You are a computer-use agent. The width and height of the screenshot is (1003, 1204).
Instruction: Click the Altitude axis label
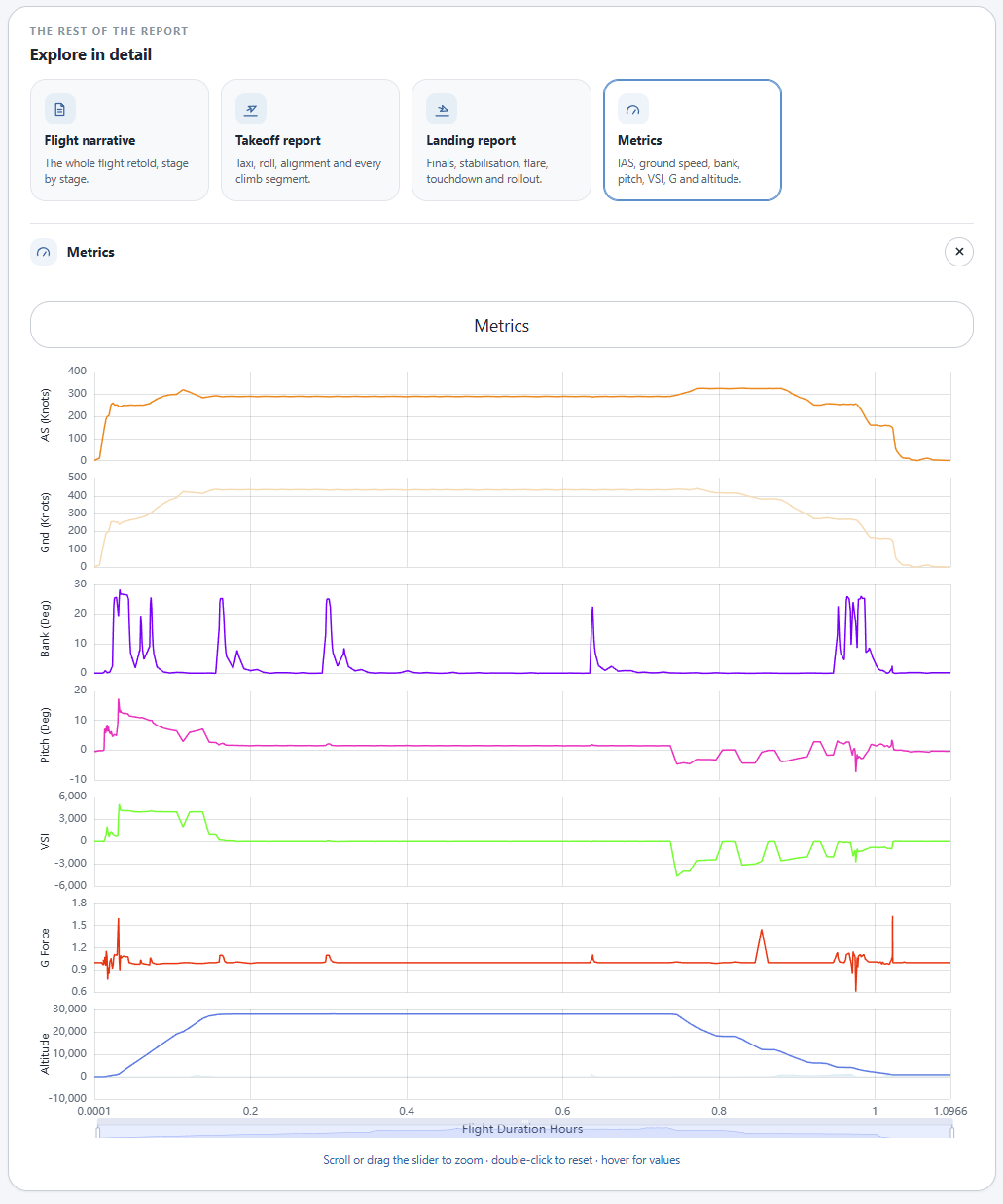(x=45, y=1053)
